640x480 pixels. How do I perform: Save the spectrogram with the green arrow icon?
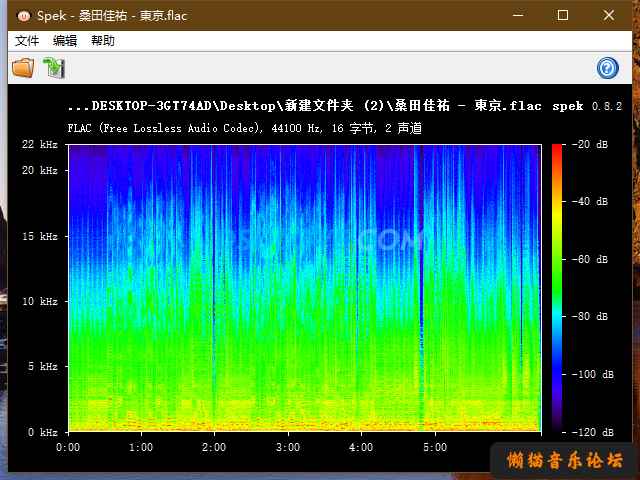tap(54, 68)
